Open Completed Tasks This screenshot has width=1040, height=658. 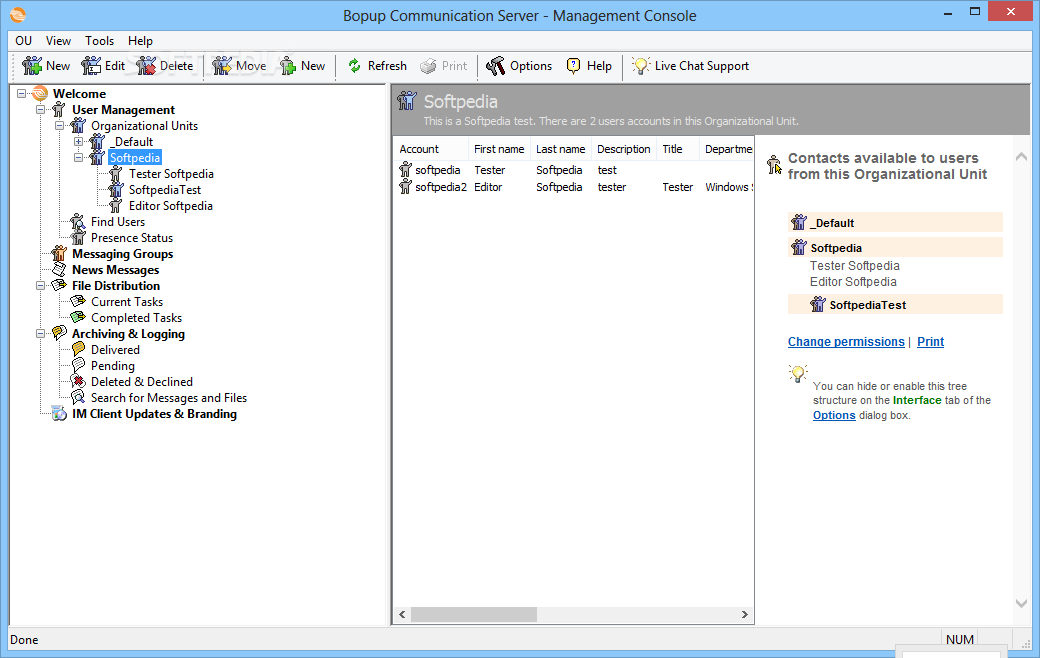(x=136, y=318)
